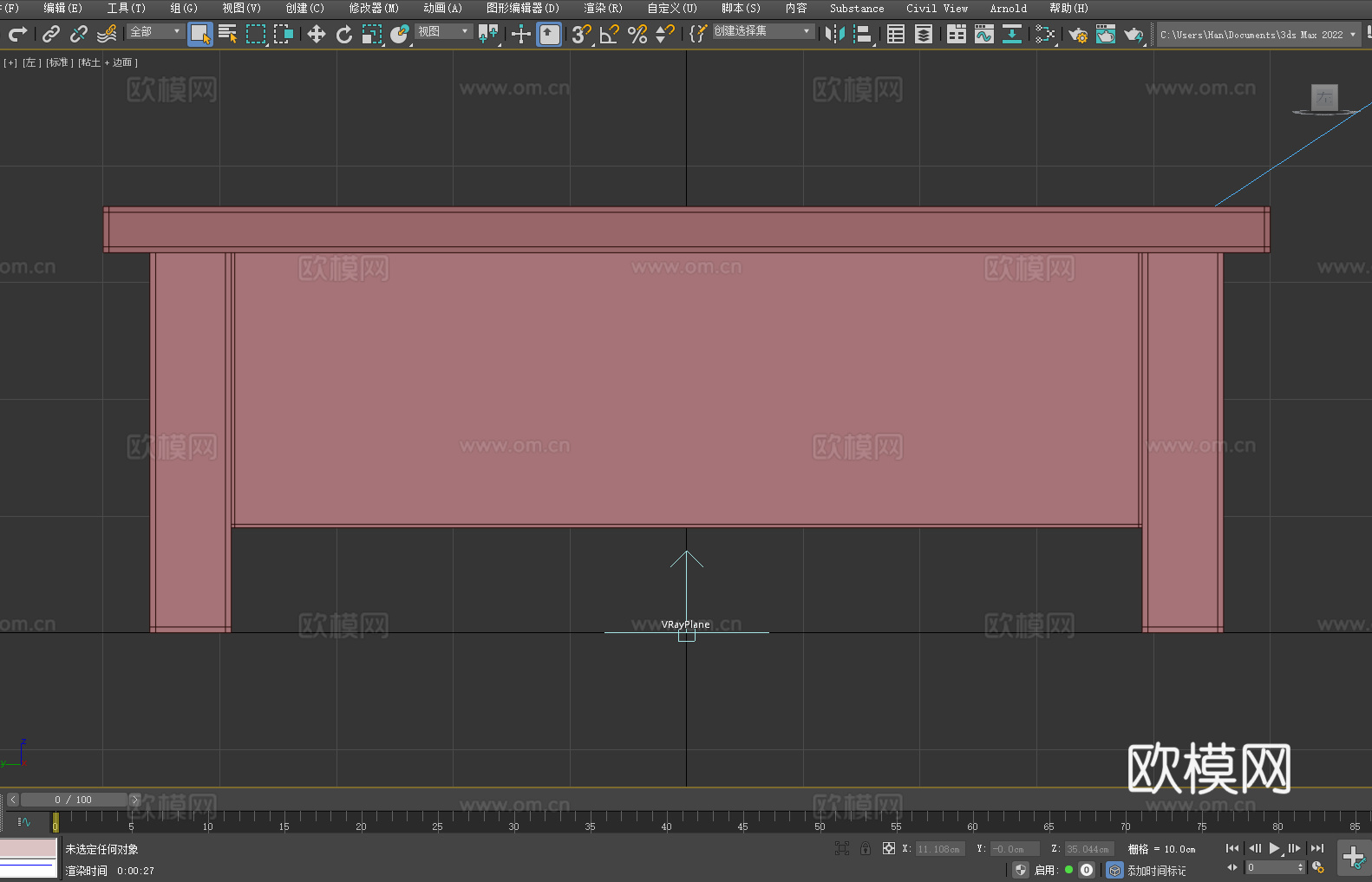Play the animation
Viewport: 1372px width, 882px height.
pos(1274,848)
